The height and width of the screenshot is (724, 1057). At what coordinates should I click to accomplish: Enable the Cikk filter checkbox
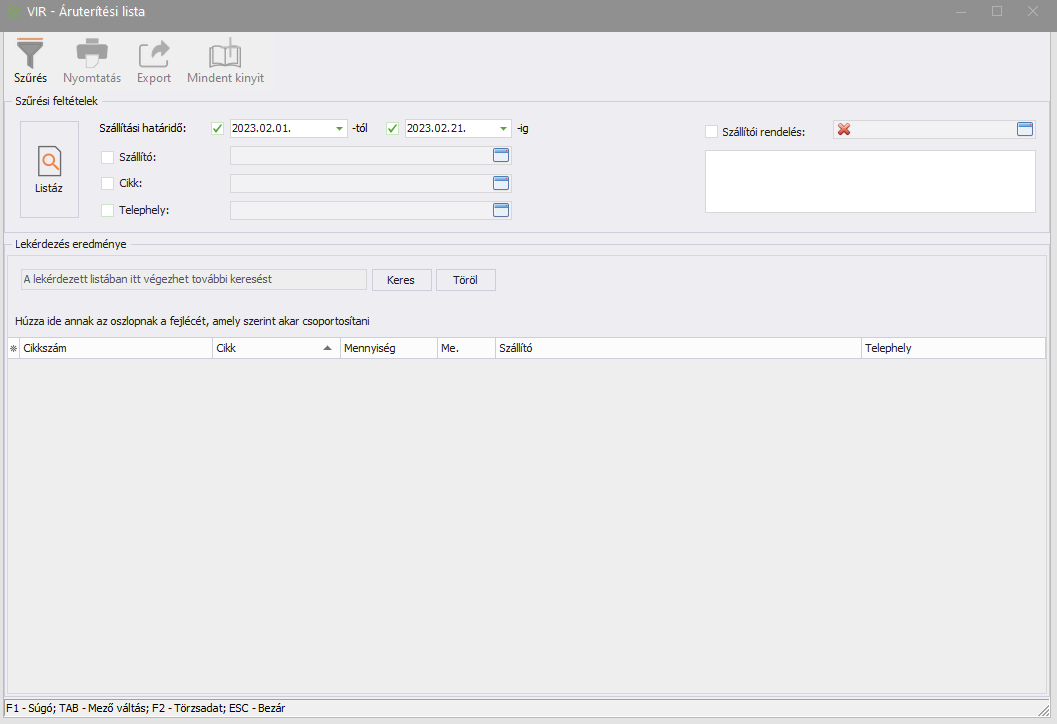[108, 183]
